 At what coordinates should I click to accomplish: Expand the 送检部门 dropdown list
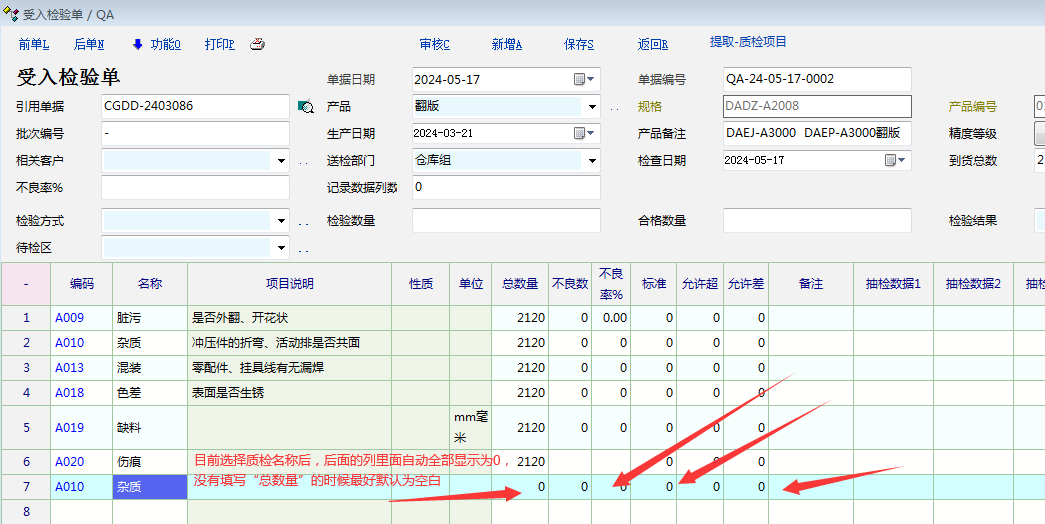point(592,161)
